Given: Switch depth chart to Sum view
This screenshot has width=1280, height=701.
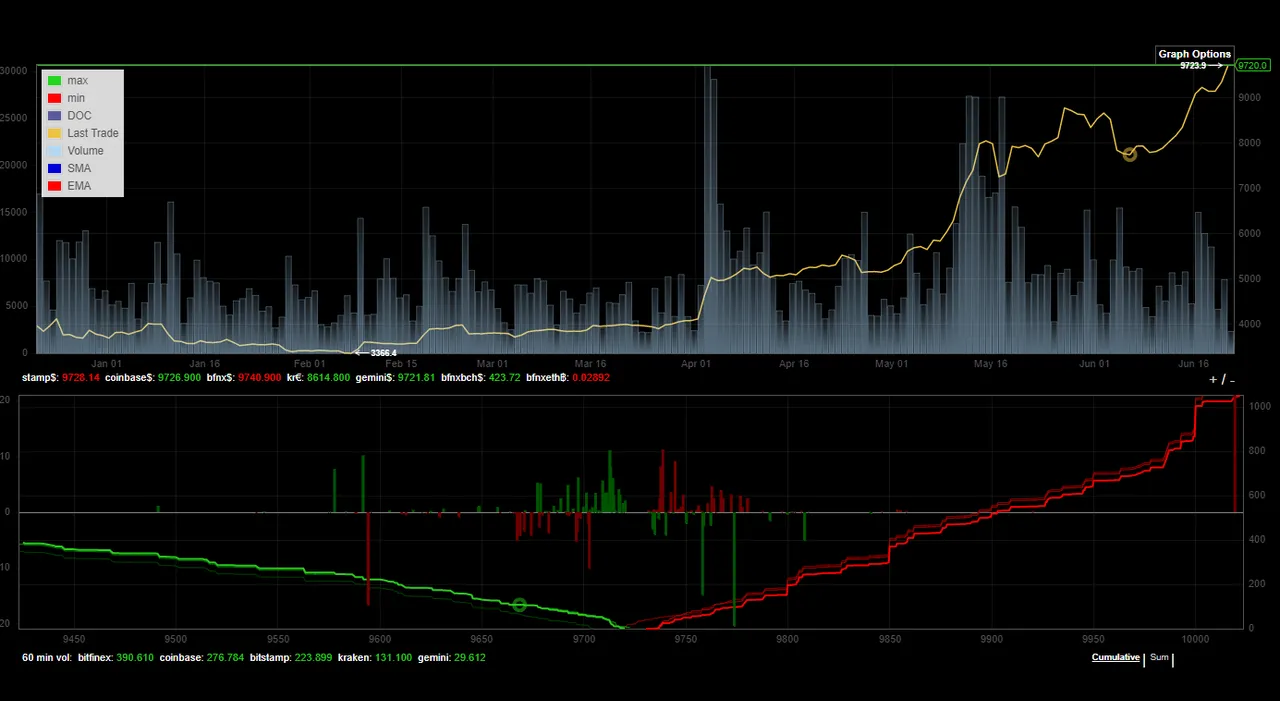Looking at the screenshot, I should (1159, 657).
